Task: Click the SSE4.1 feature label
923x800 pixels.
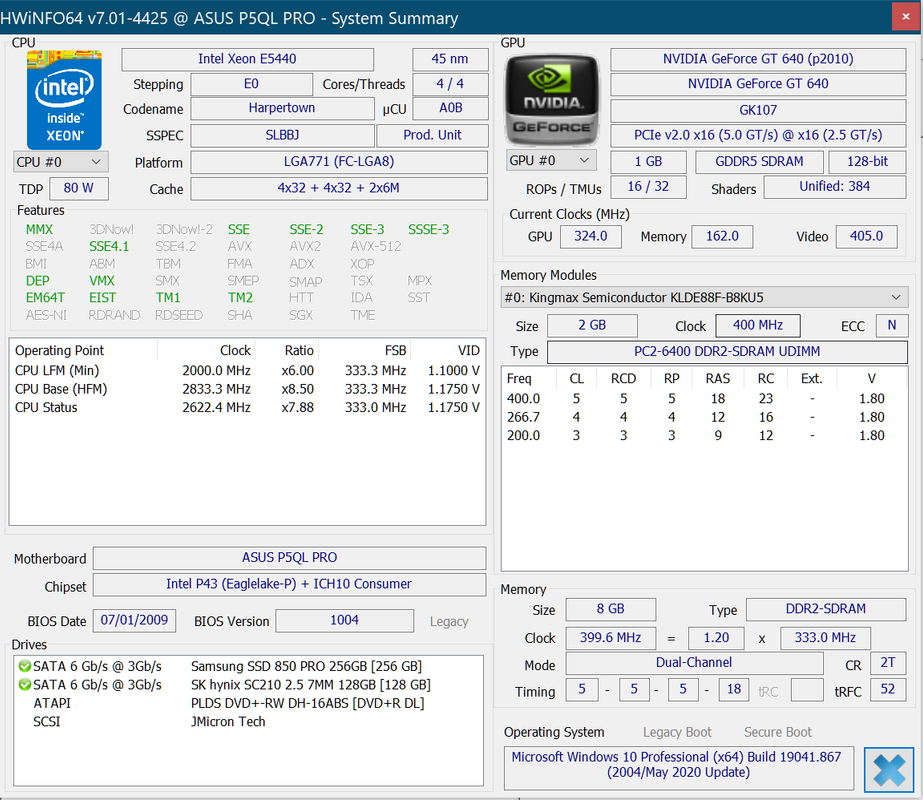Action: [109, 247]
